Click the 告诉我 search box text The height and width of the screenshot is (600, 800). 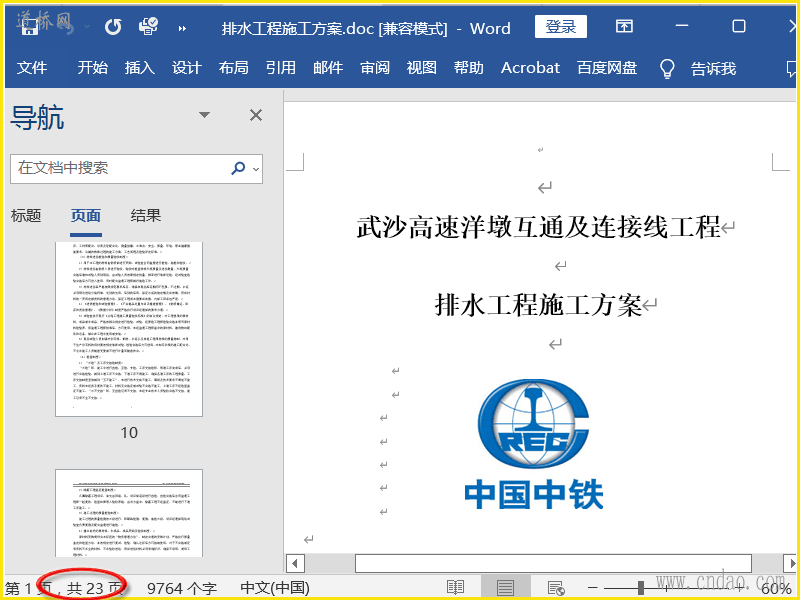tap(713, 68)
